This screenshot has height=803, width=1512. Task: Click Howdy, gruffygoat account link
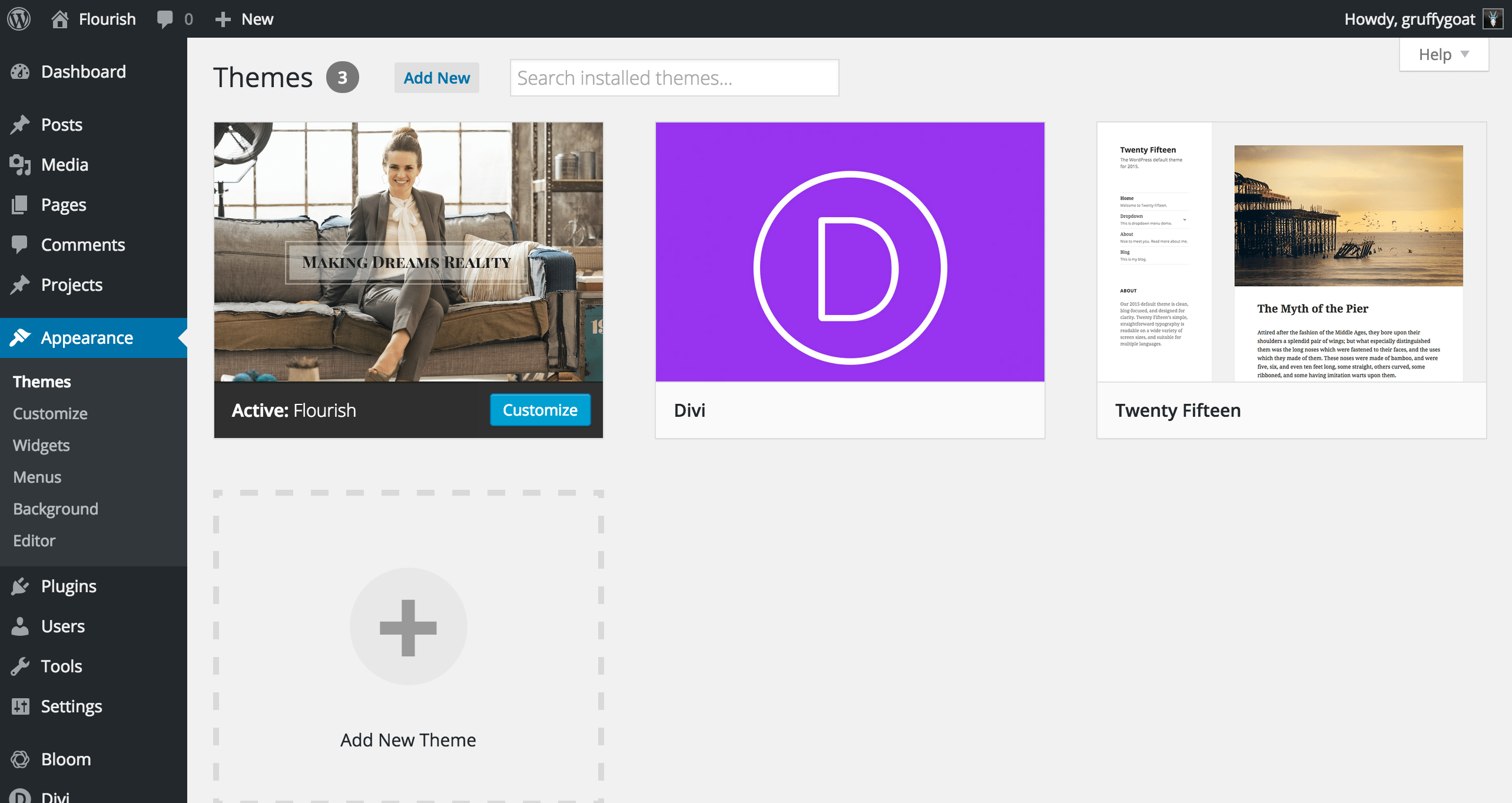click(x=1410, y=19)
